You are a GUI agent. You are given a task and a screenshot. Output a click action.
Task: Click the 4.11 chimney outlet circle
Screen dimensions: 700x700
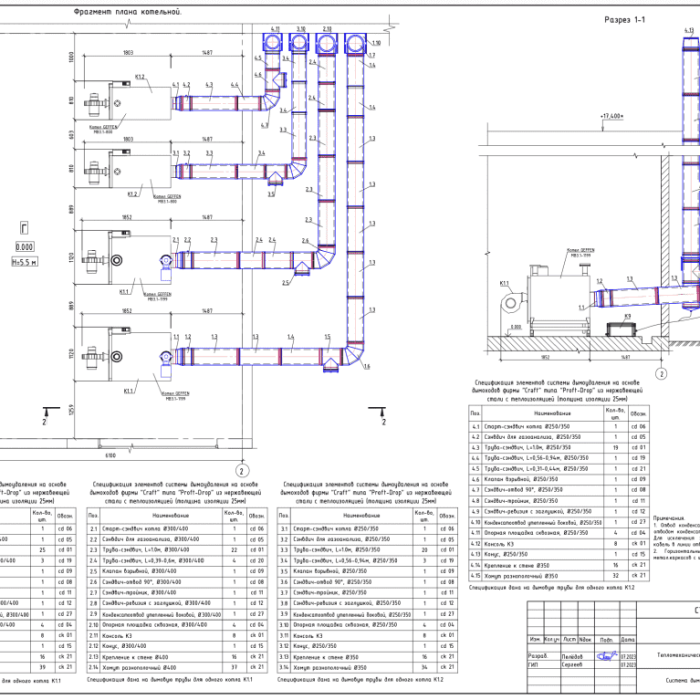click(x=274, y=44)
